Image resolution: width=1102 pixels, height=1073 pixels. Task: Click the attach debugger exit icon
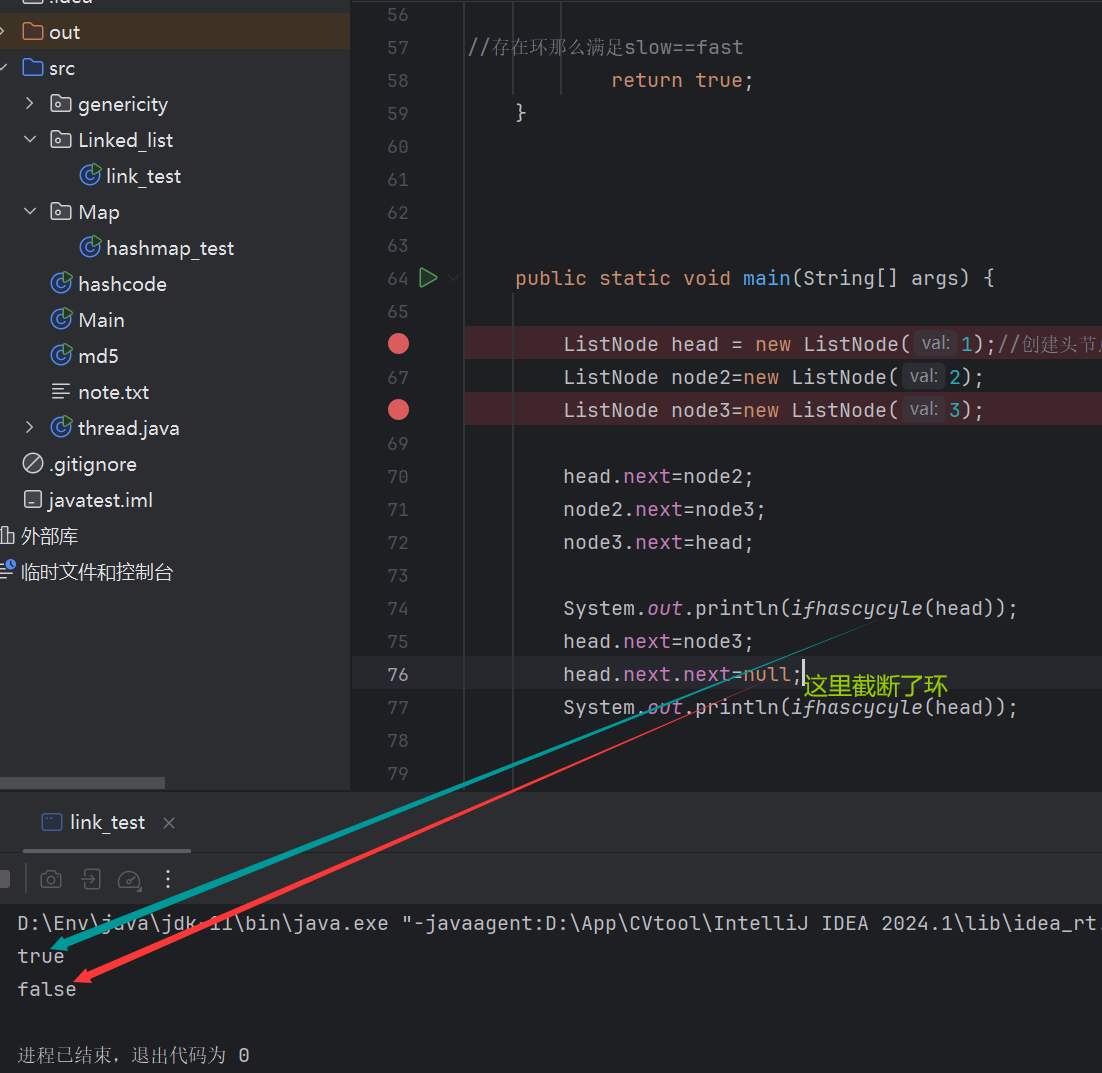pos(91,879)
